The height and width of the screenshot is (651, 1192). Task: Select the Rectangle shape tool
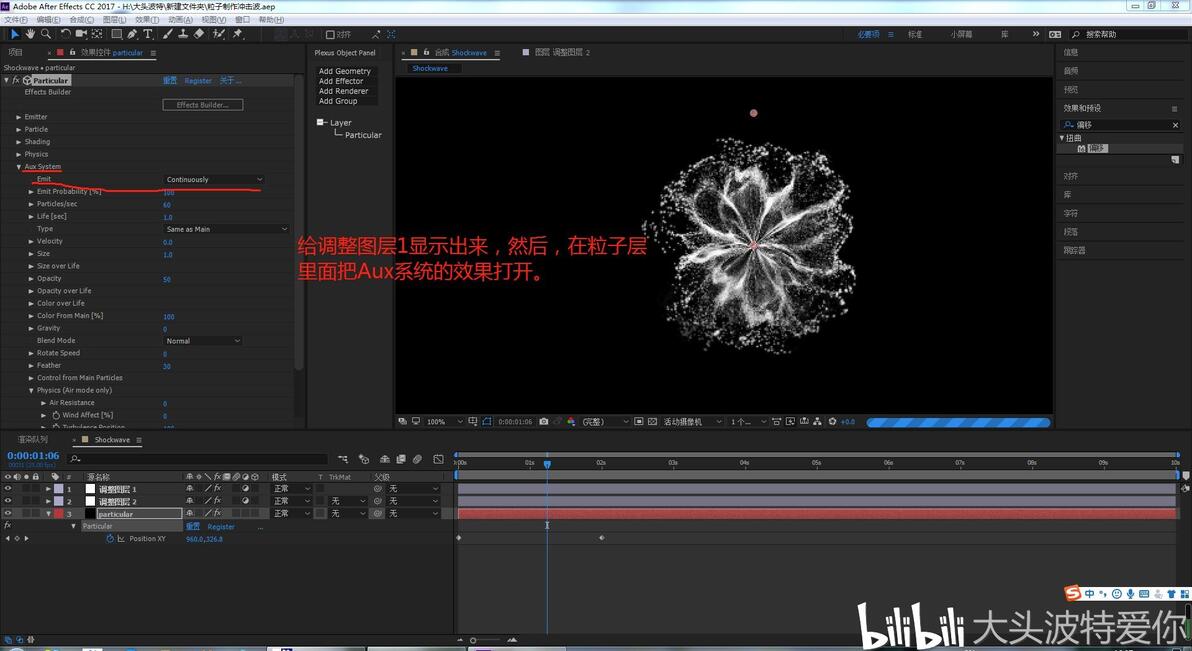[x=116, y=34]
